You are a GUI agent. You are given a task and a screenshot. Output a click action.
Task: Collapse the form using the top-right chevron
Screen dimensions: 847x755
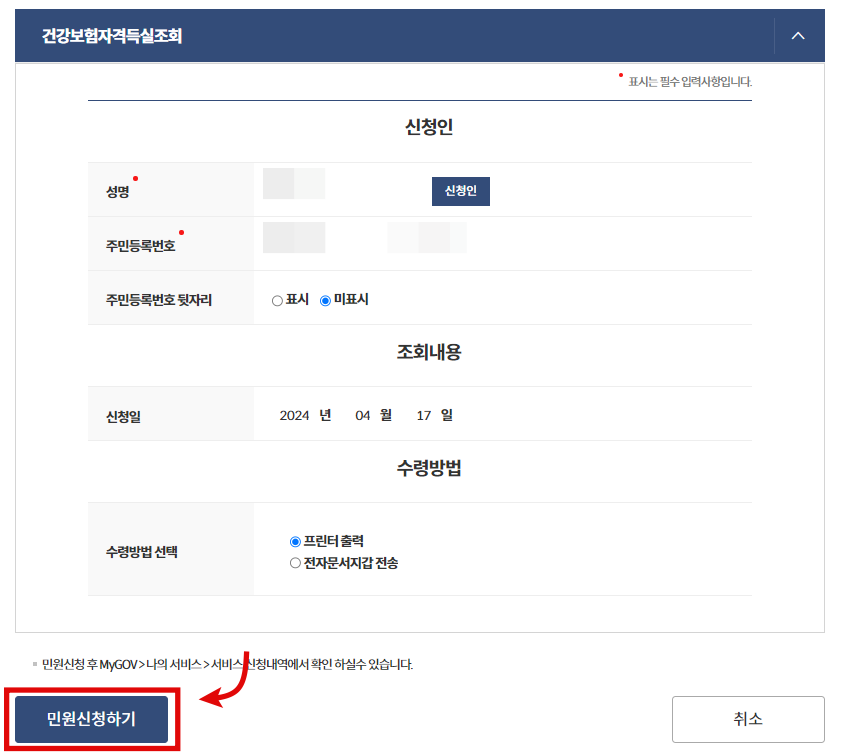click(x=799, y=35)
